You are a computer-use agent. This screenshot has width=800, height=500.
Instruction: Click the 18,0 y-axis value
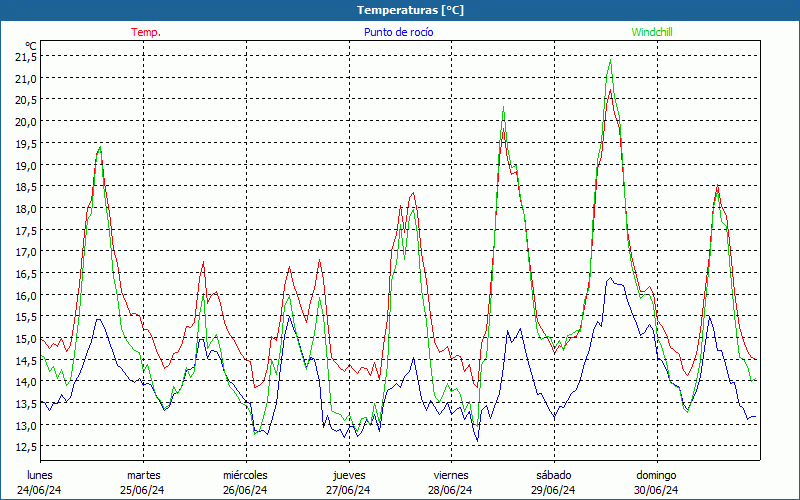26,209
